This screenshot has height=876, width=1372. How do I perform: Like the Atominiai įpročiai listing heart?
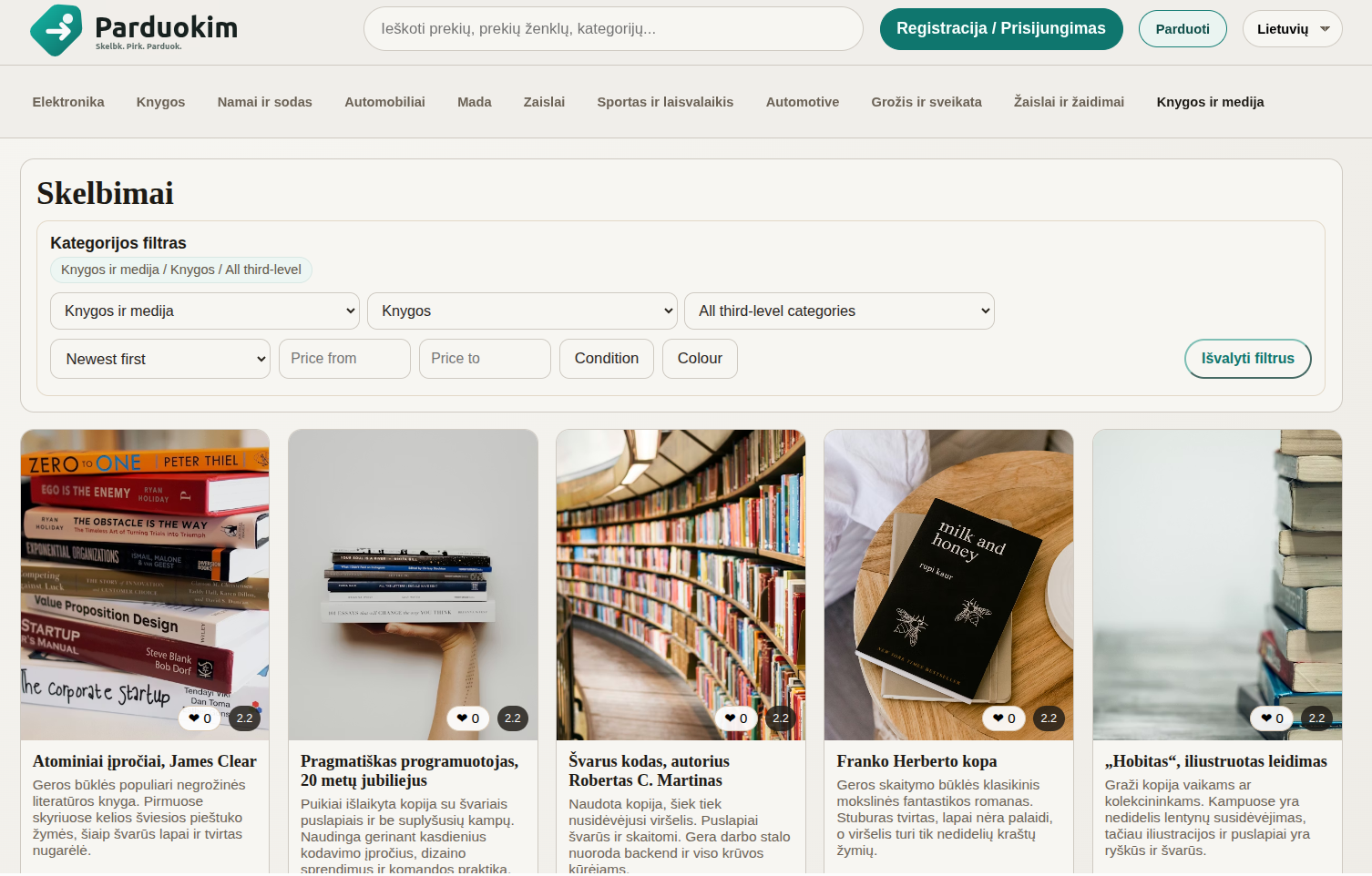point(200,718)
